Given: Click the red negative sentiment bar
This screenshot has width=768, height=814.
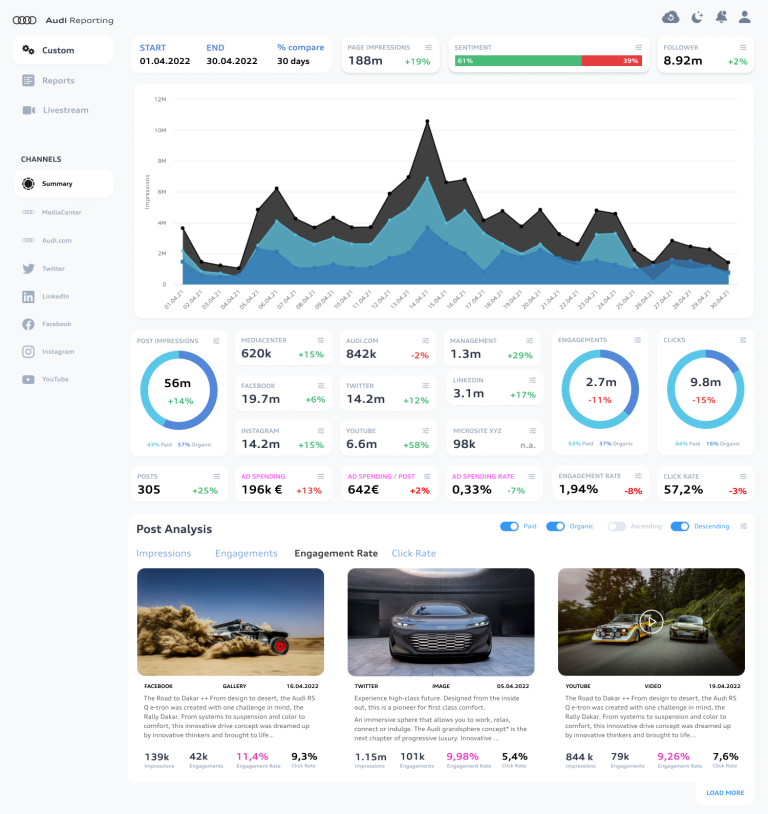Looking at the screenshot, I should (x=612, y=61).
